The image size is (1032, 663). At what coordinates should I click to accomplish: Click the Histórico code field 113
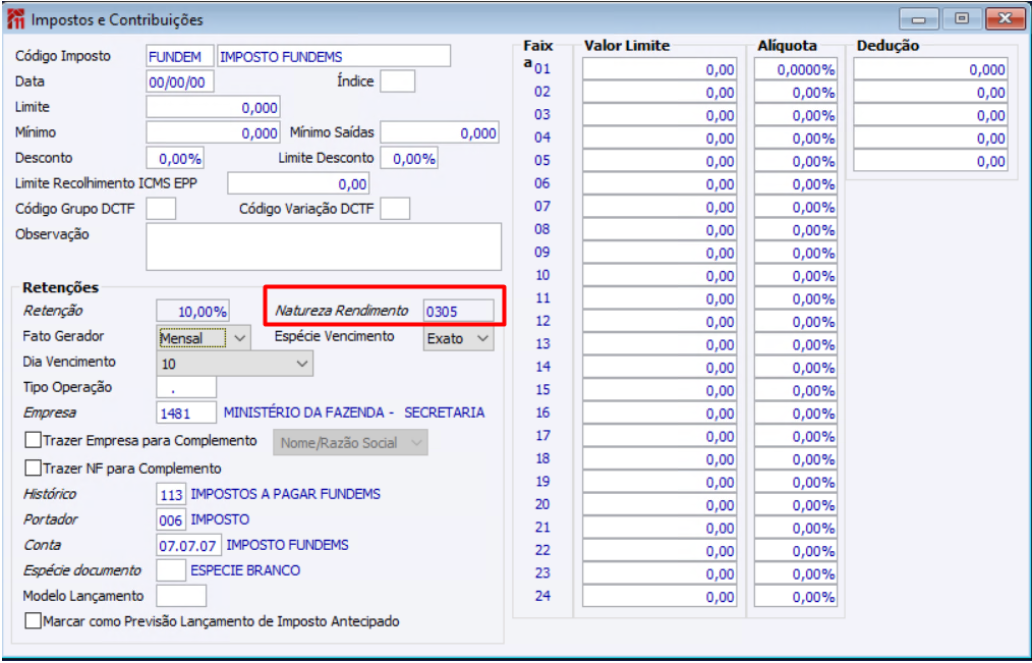(x=171, y=494)
